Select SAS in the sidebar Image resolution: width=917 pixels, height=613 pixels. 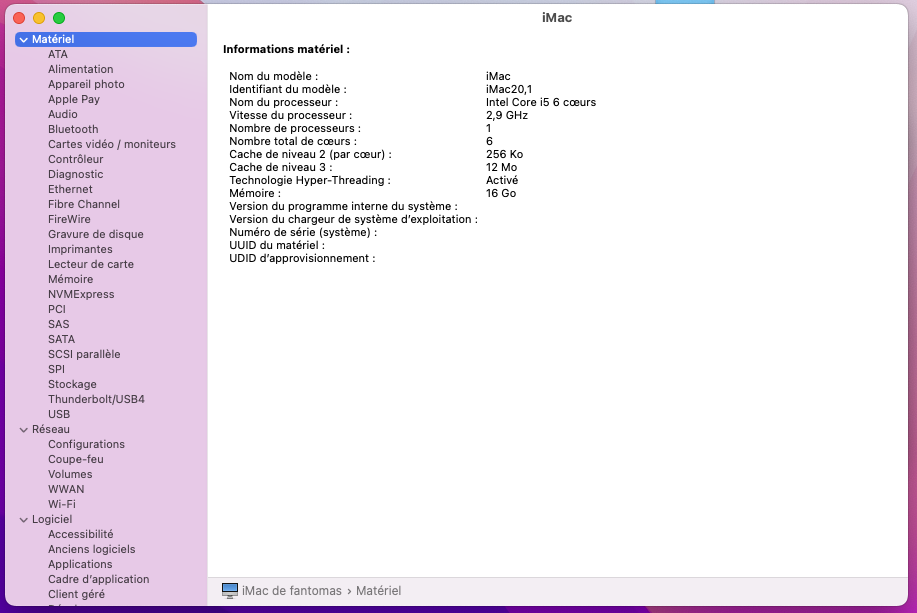pos(58,324)
